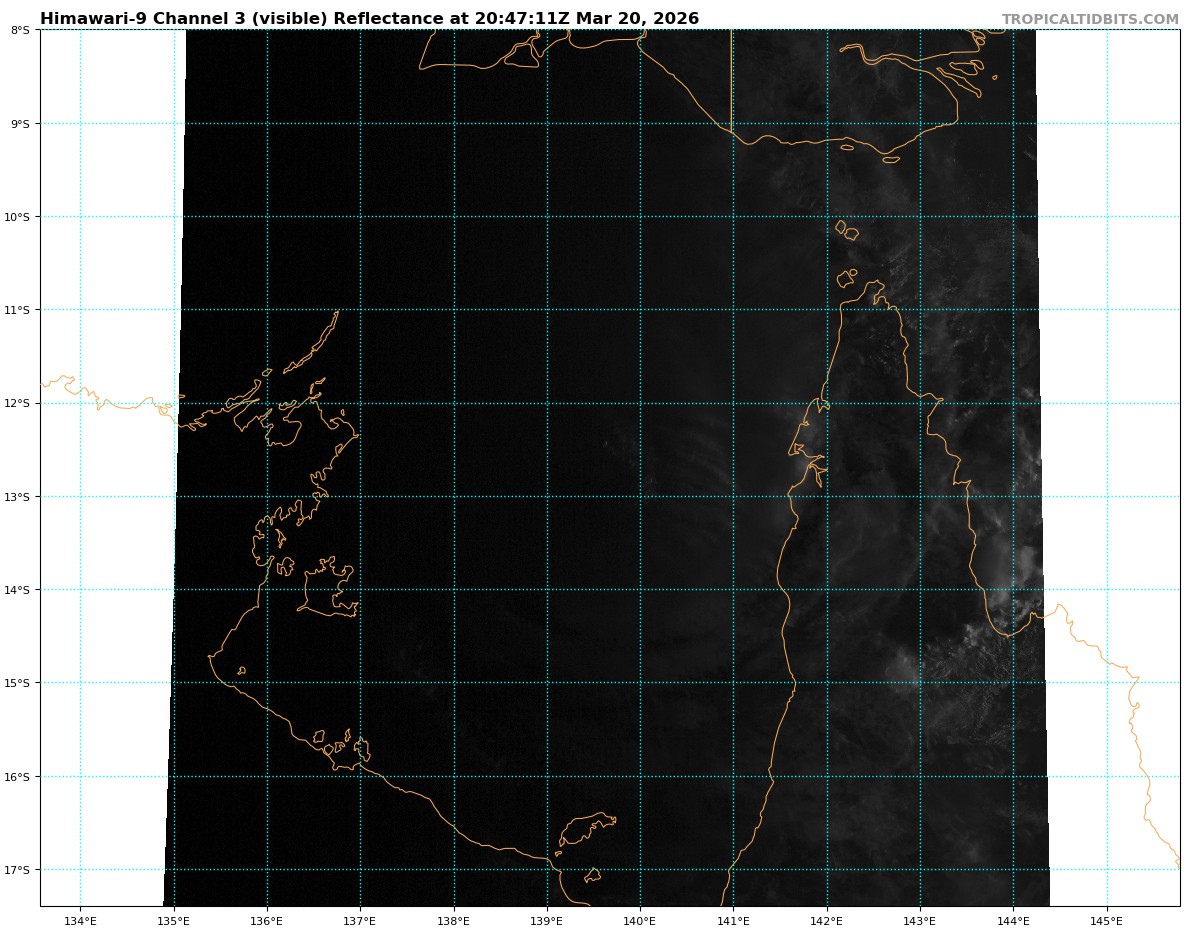Click the 20:47:11Z timestamp in the title

[x=521, y=19]
